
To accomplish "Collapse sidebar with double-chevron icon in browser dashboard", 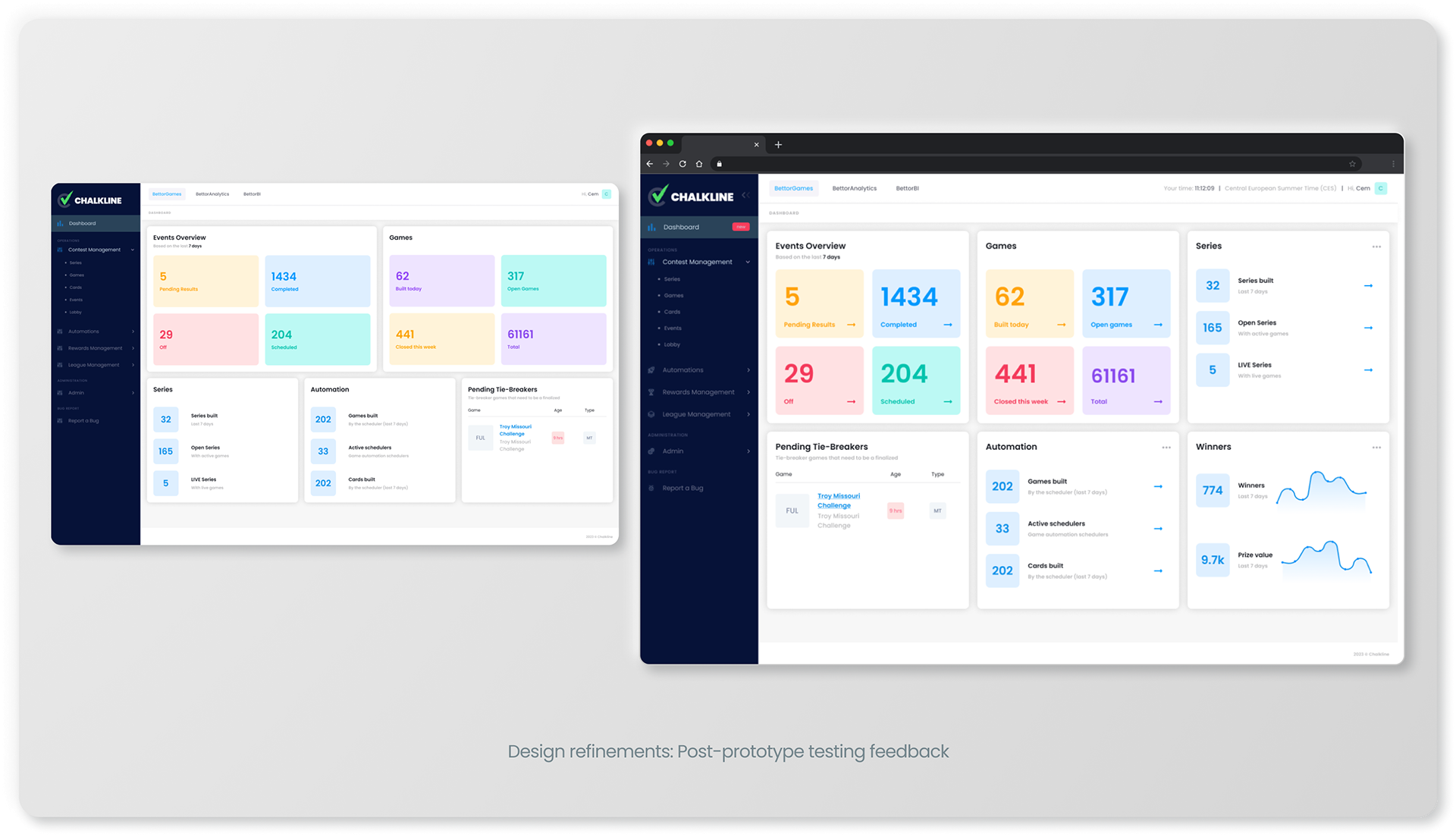I will (746, 196).
